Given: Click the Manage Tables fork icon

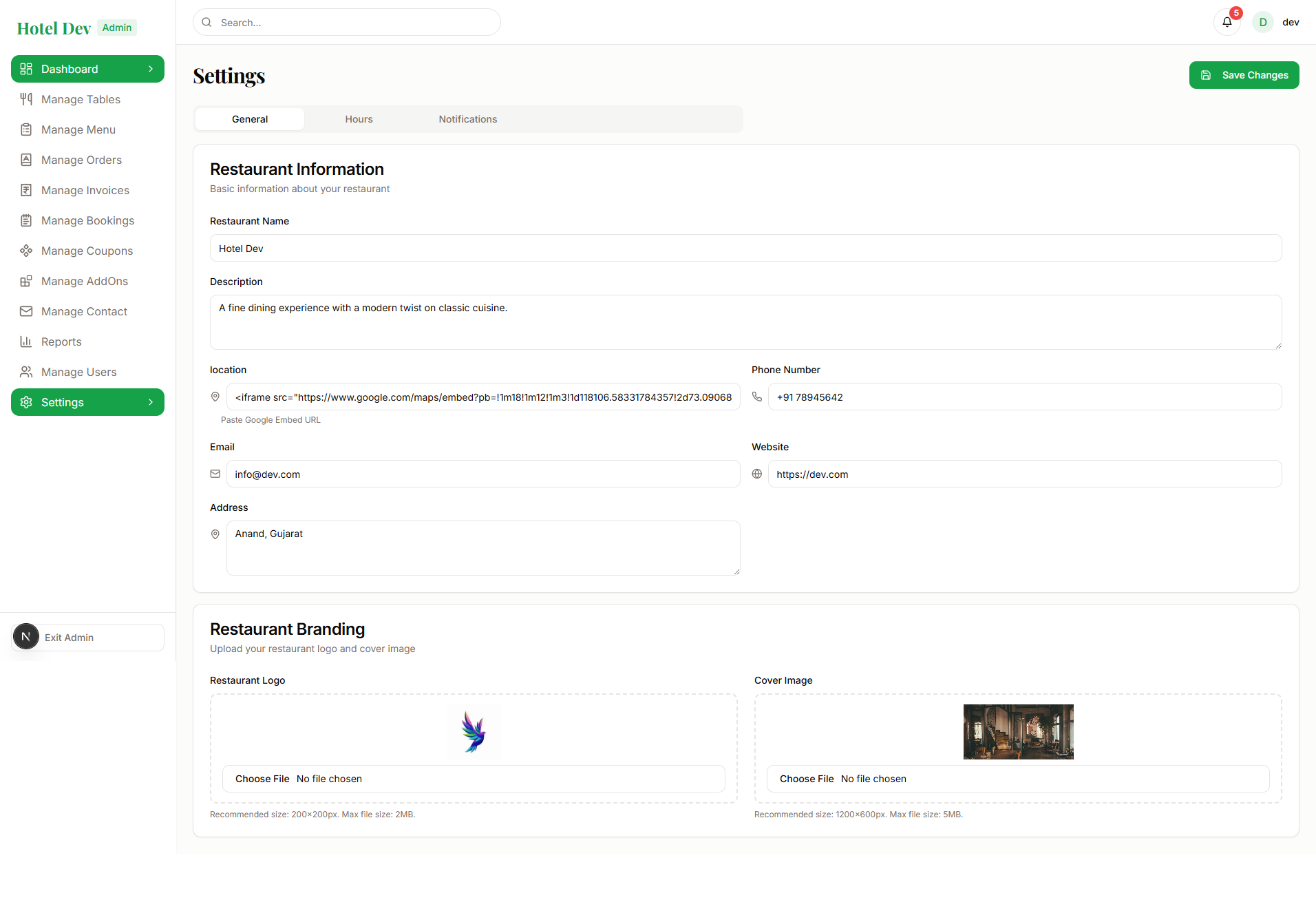Looking at the screenshot, I should pos(26,99).
